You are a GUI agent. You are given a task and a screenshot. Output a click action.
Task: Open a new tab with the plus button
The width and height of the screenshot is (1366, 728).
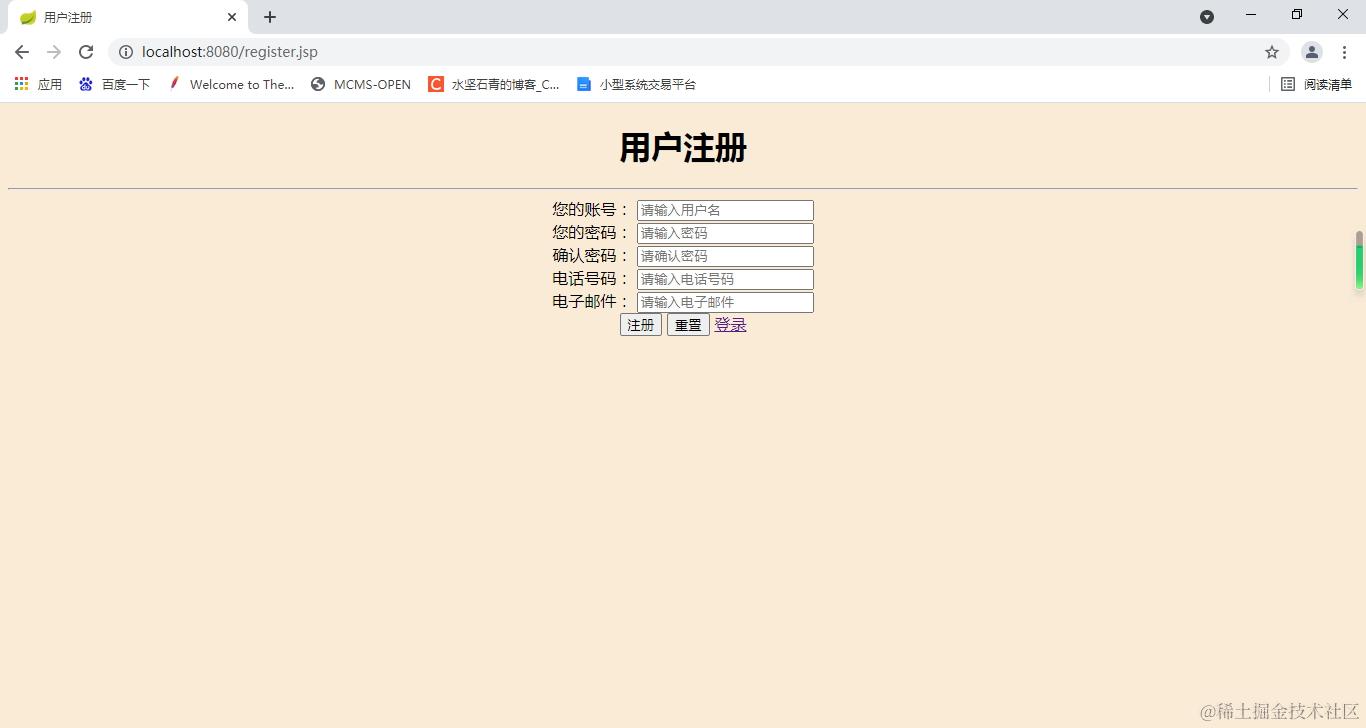point(269,16)
